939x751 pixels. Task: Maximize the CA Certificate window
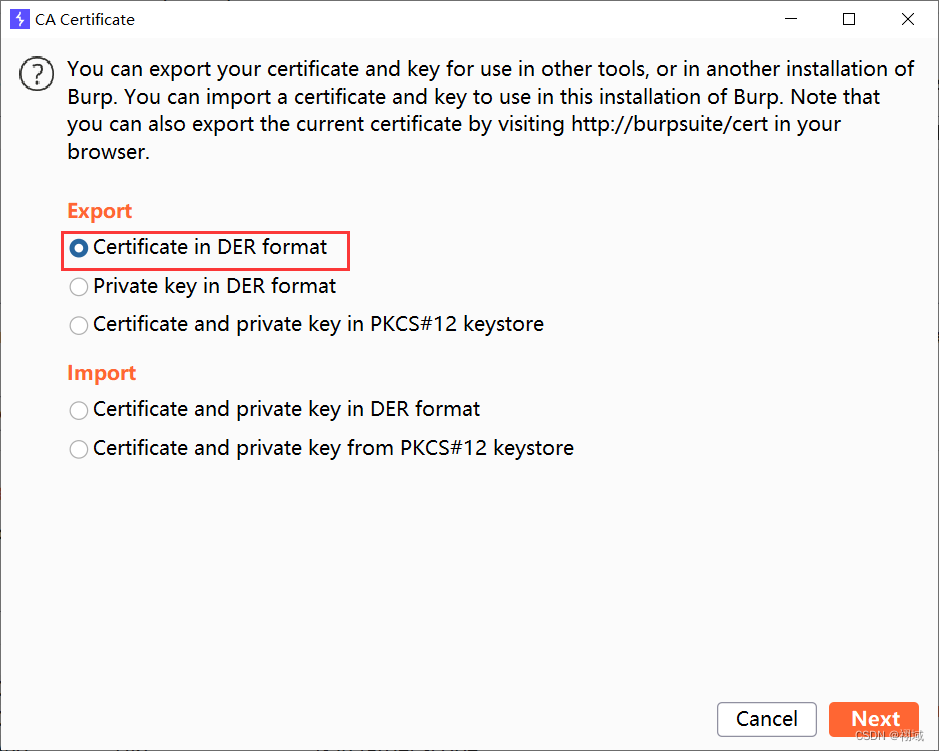(x=849, y=19)
